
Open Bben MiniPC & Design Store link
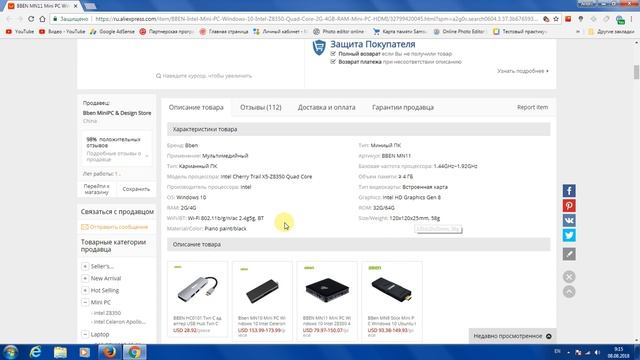click(x=117, y=113)
